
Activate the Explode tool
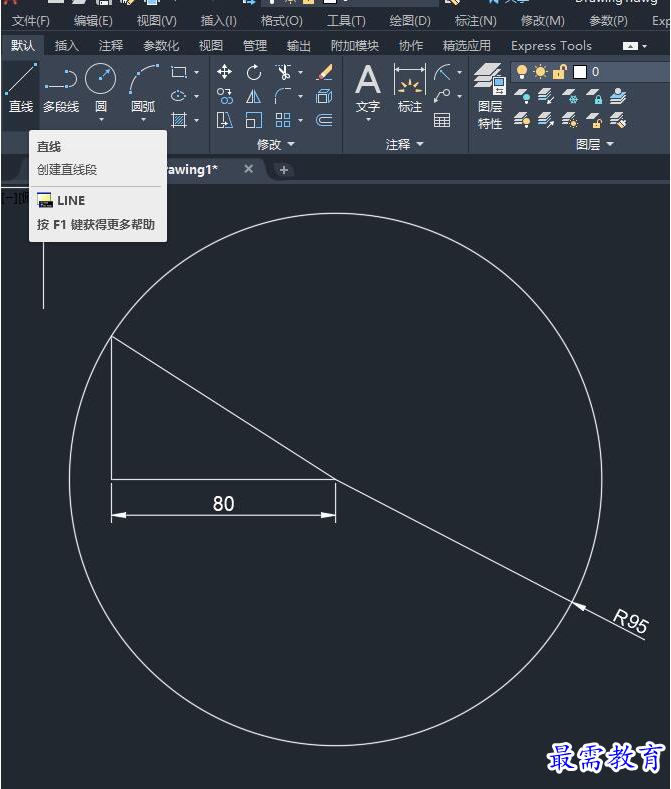point(324,96)
